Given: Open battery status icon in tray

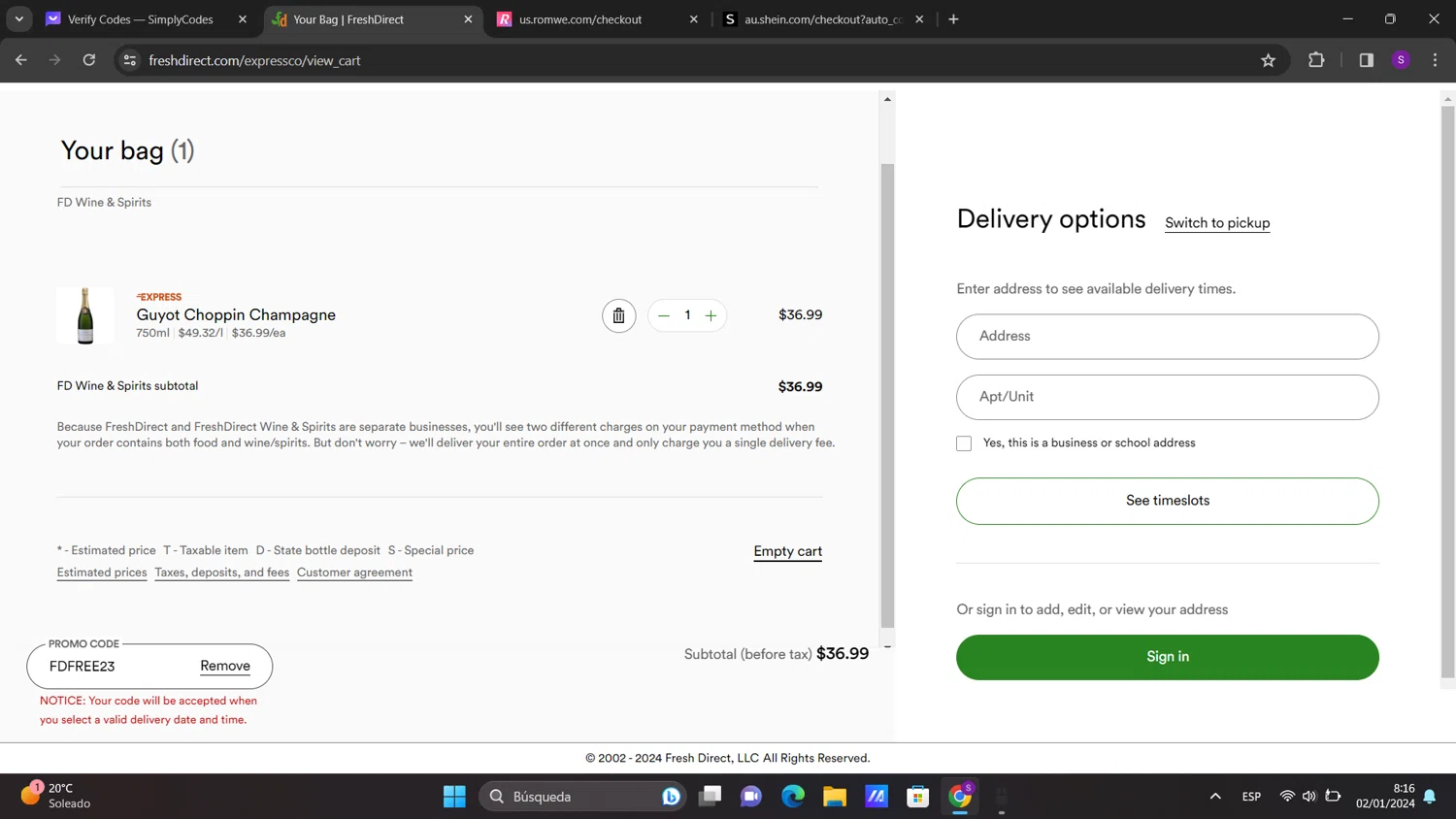Looking at the screenshot, I should 1333,797.
